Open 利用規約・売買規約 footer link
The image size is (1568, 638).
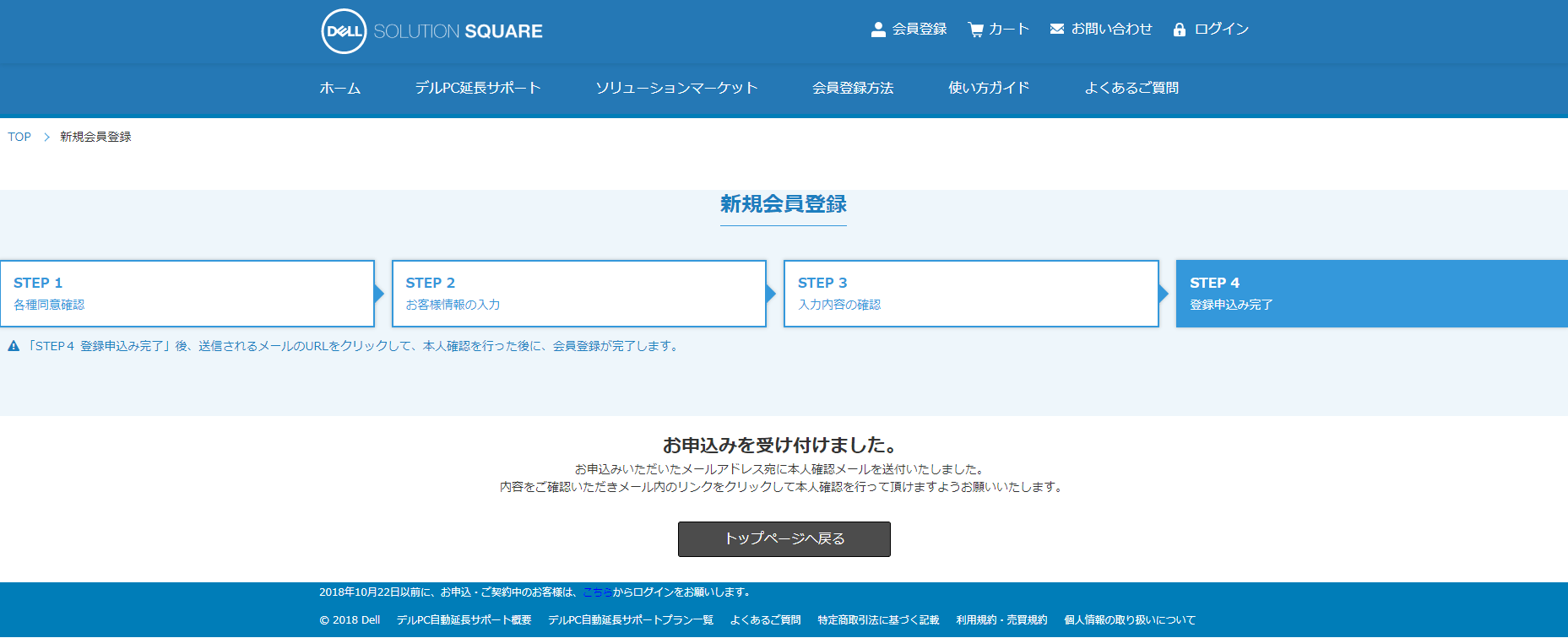1001,620
